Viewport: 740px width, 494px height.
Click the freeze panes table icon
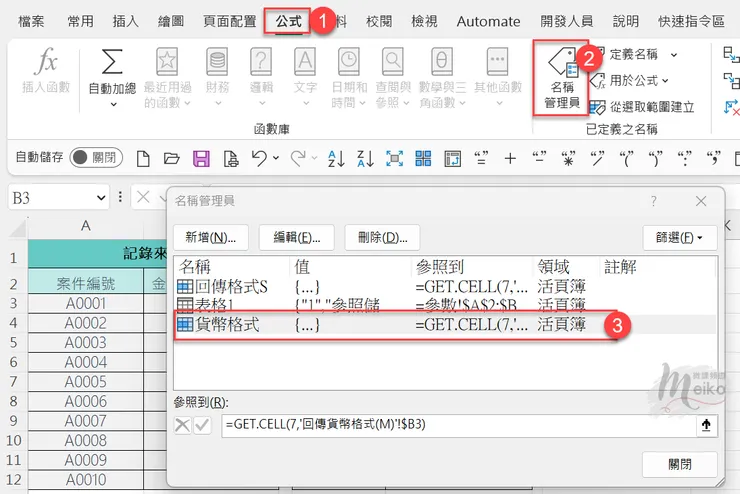tap(452, 159)
